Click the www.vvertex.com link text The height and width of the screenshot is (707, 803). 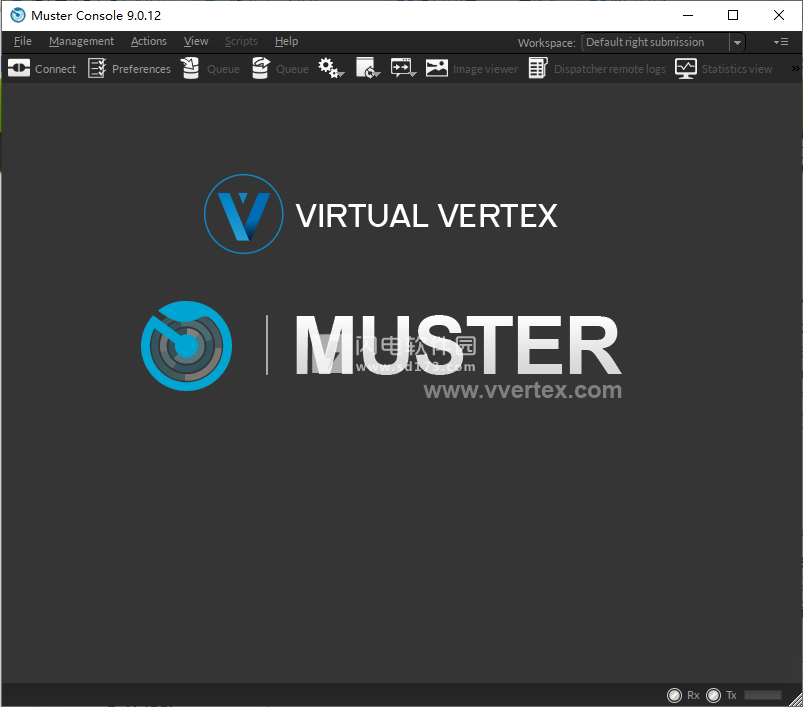[523, 390]
